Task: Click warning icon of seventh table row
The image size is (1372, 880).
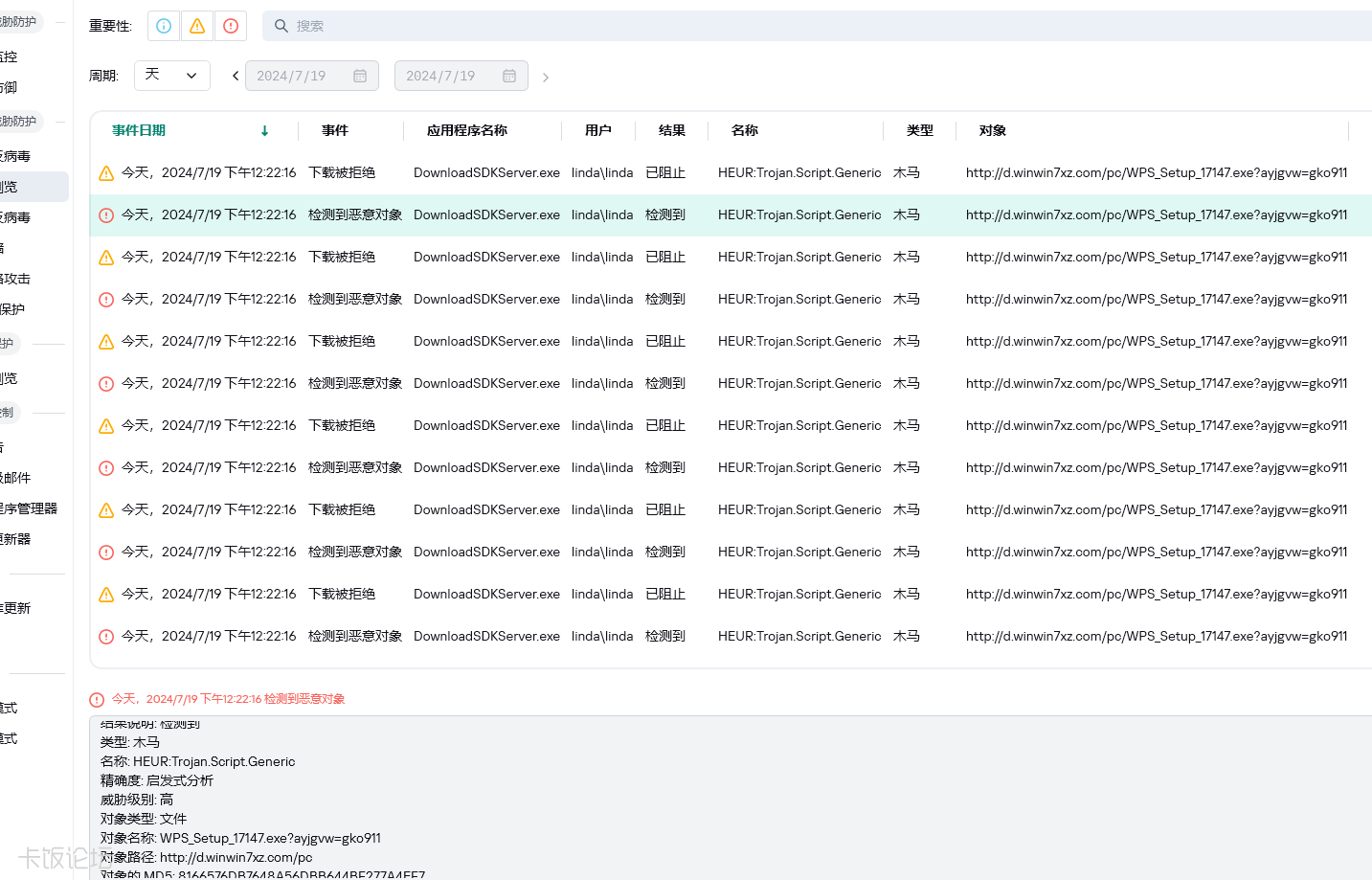Action: 106,426
